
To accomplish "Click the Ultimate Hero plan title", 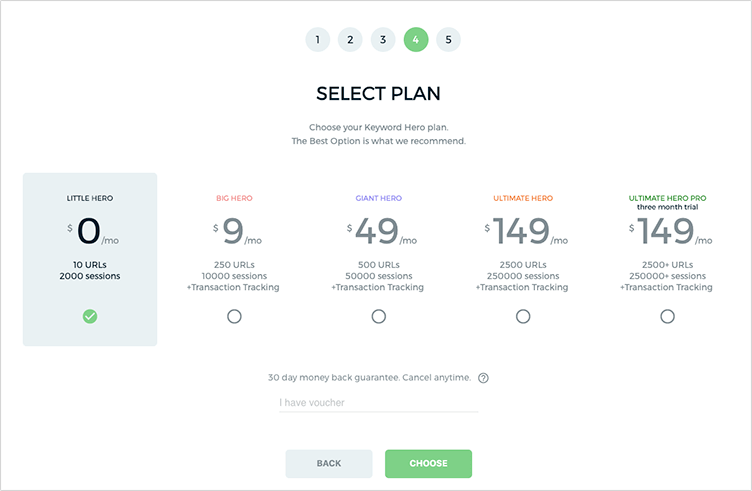I will point(523,199).
